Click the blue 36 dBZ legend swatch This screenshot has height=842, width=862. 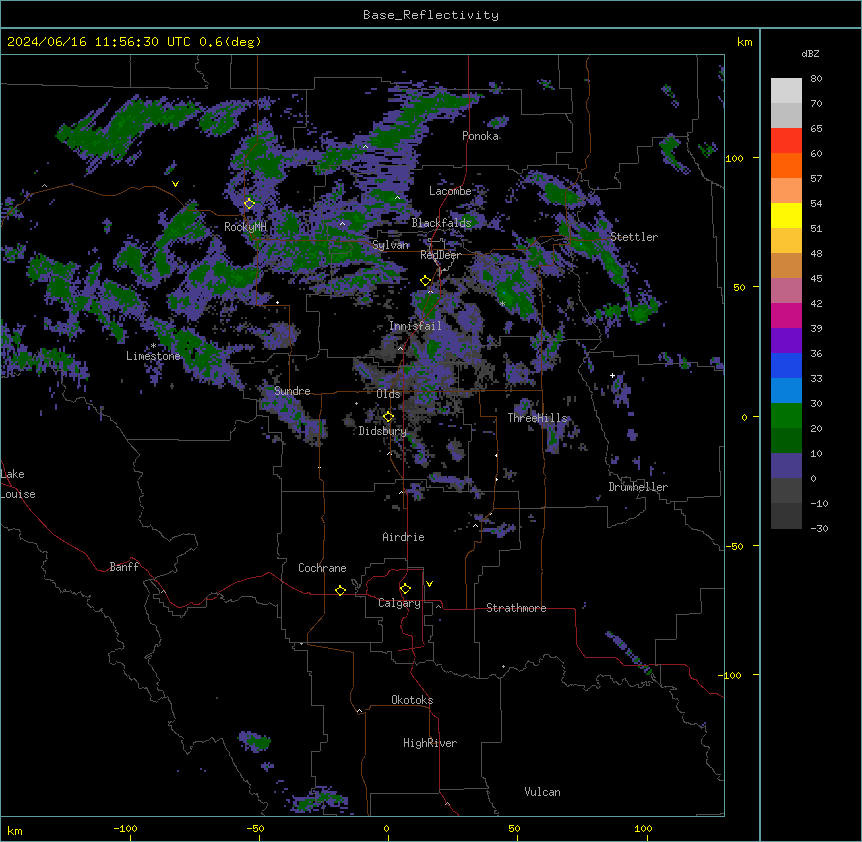[x=786, y=365]
